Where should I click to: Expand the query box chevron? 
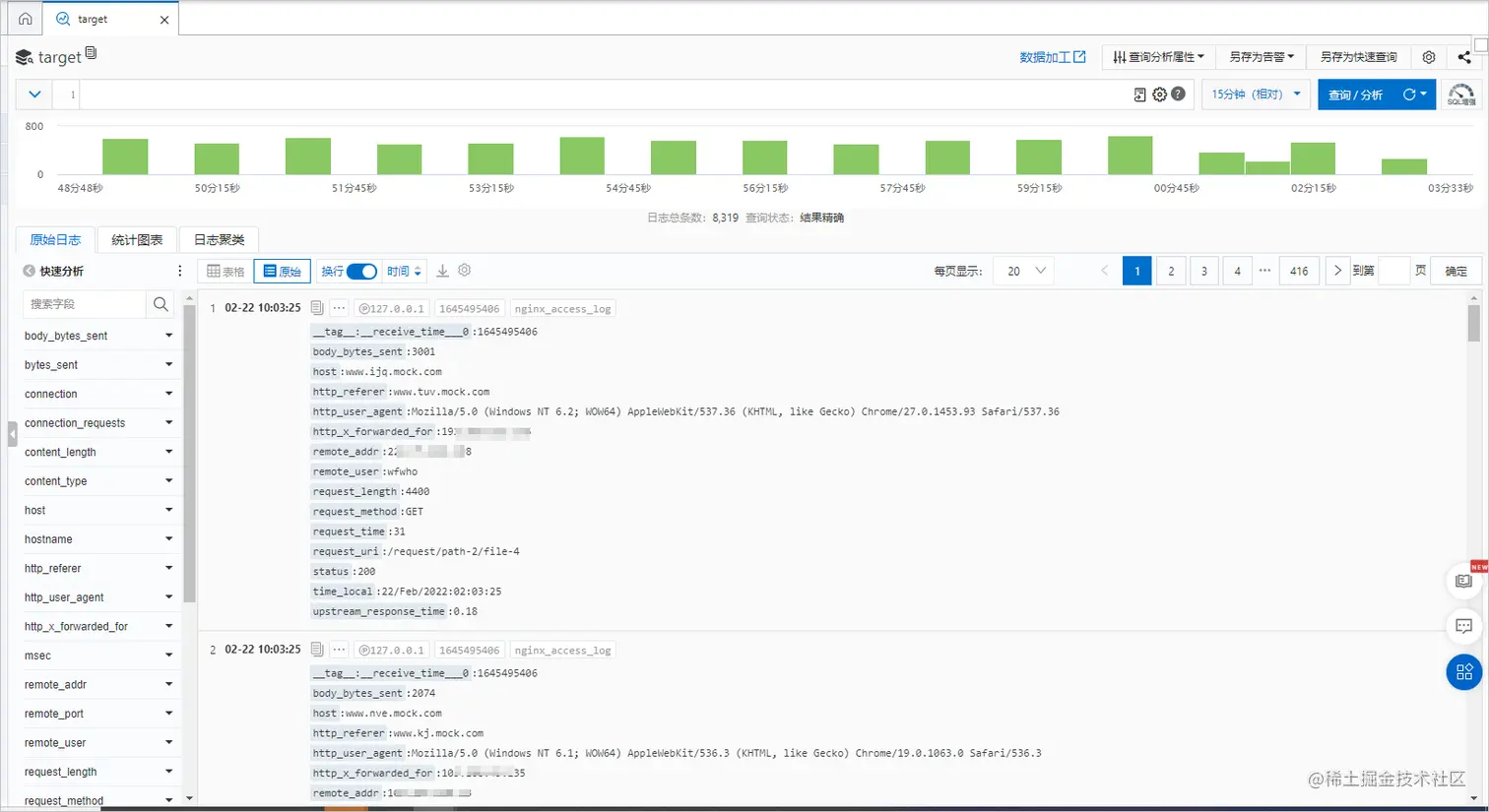(34, 94)
